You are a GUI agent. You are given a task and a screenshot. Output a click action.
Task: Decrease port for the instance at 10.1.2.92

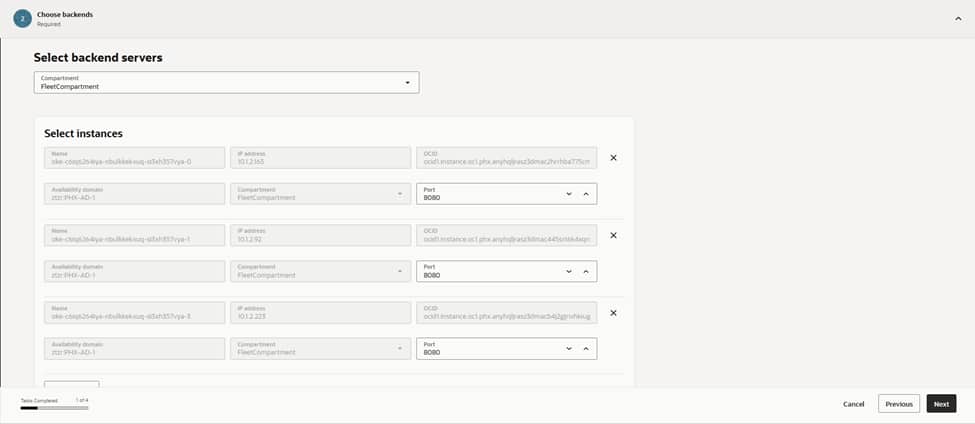[x=568, y=272]
